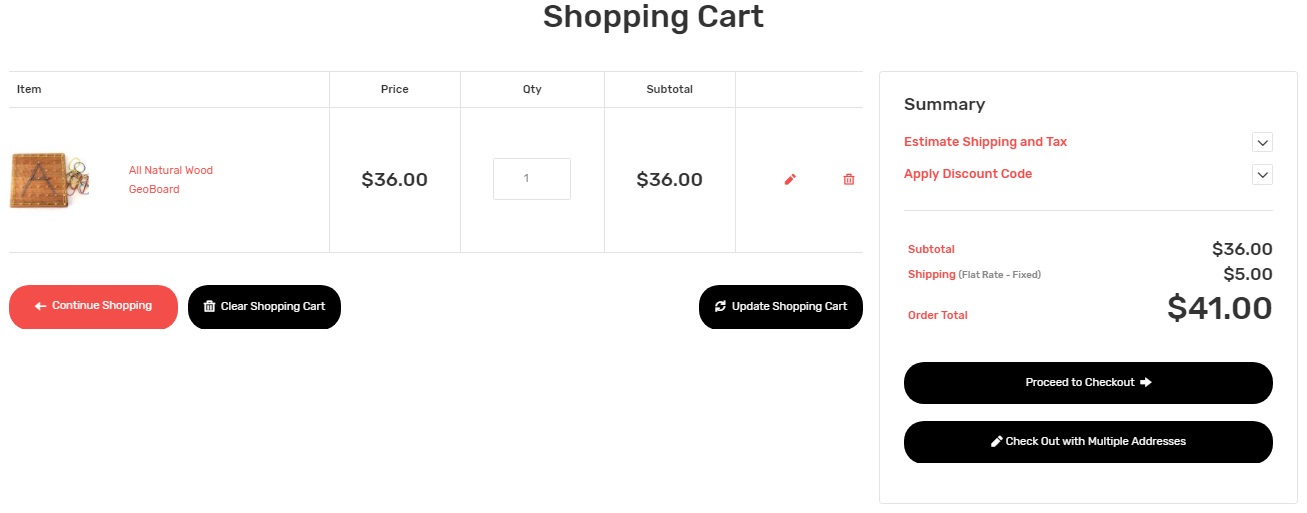Screen dimensions: 1307x513
Task: Click pencil icon on Multiple Addresses checkout button
Action: tap(996, 441)
